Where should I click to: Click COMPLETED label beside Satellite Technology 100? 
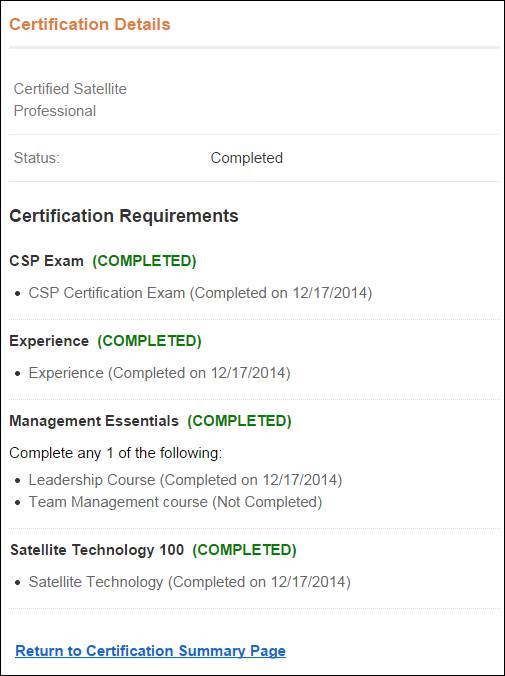click(245, 550)
